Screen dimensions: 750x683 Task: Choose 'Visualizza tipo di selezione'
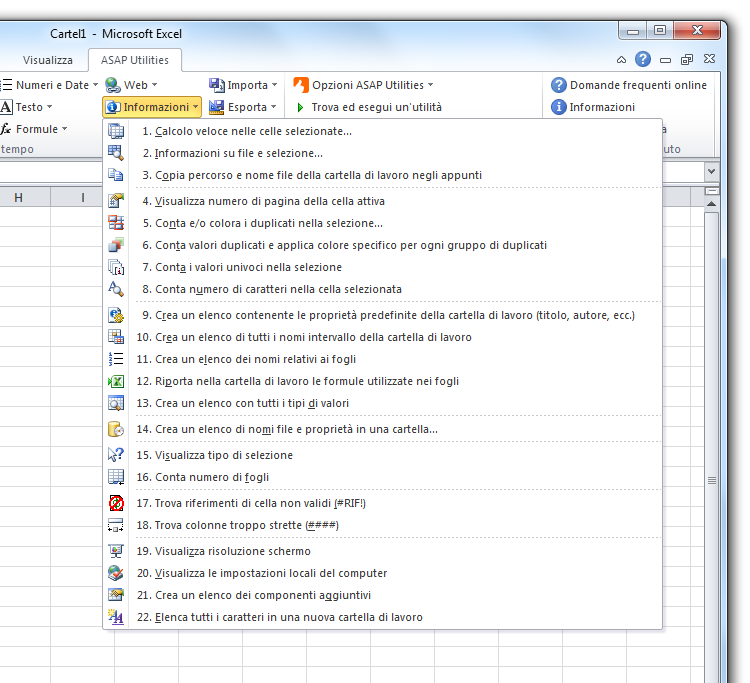pos(383,455)
